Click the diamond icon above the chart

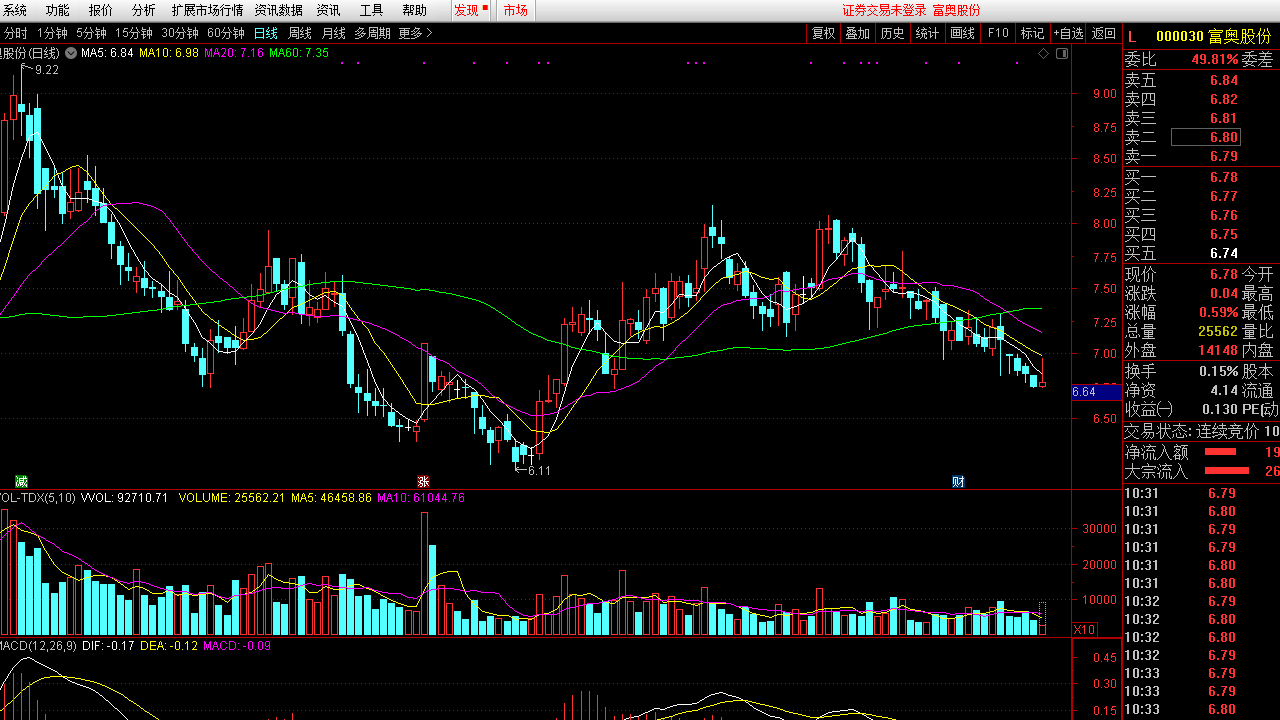[x=1043, y=52]
